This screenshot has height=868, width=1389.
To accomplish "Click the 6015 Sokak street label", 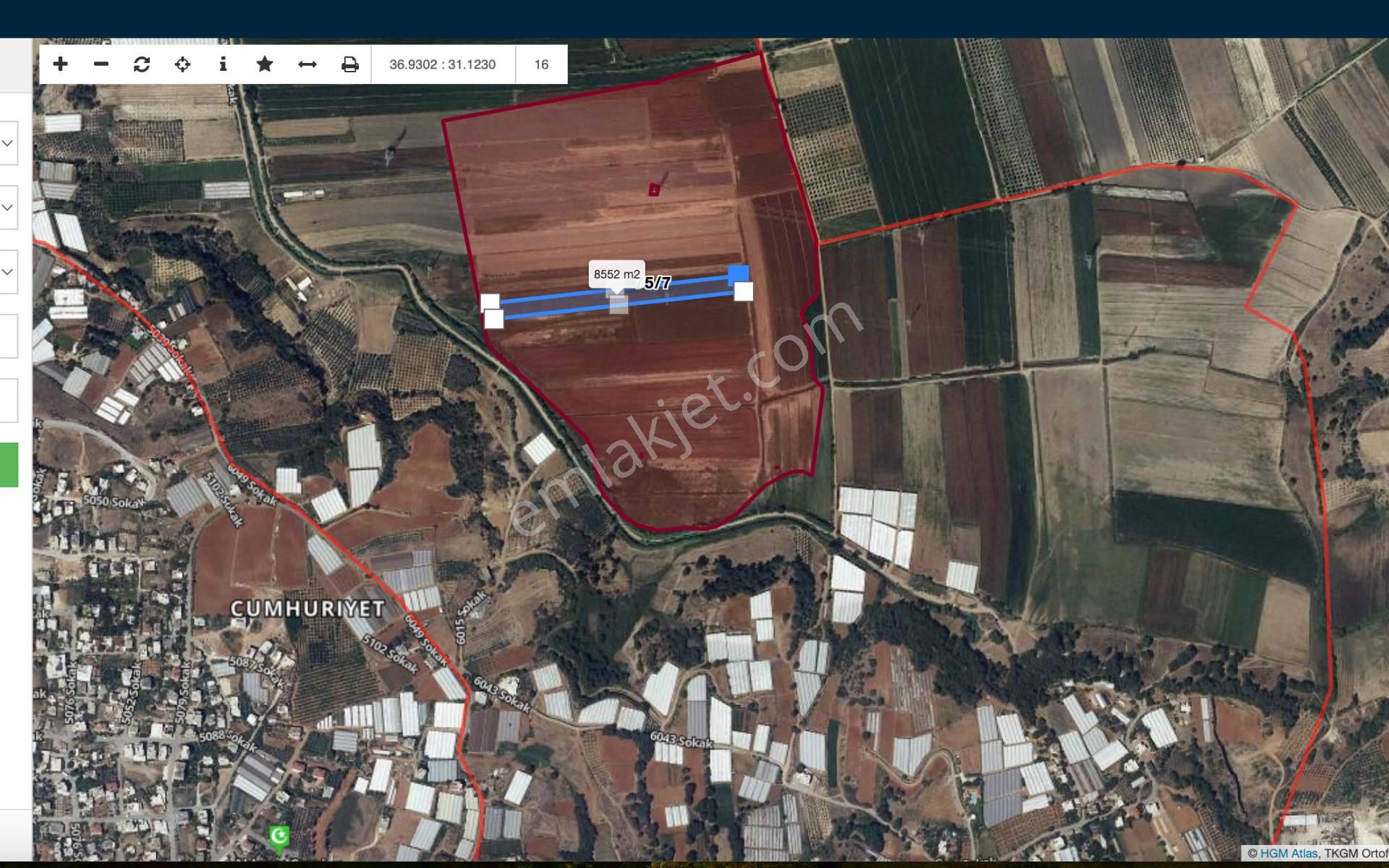I will (470, 618).
